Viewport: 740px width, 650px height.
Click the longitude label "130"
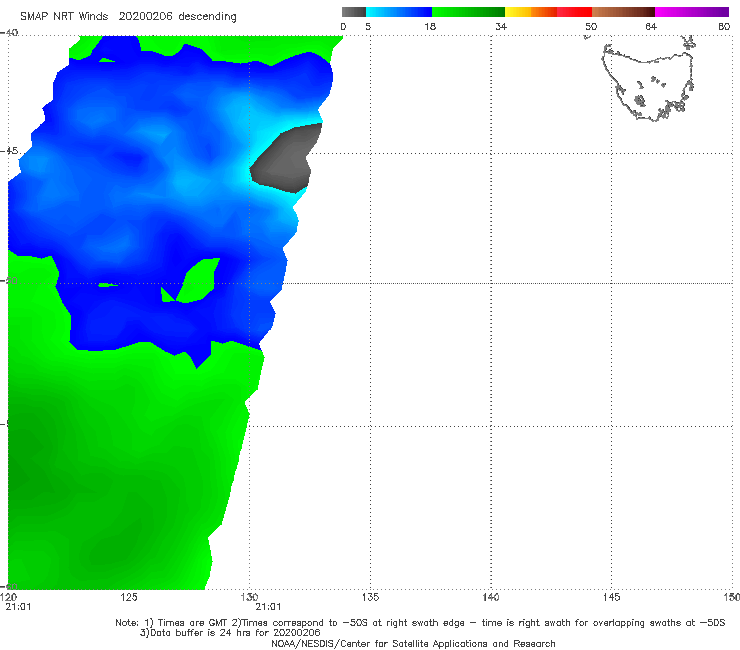249,597
